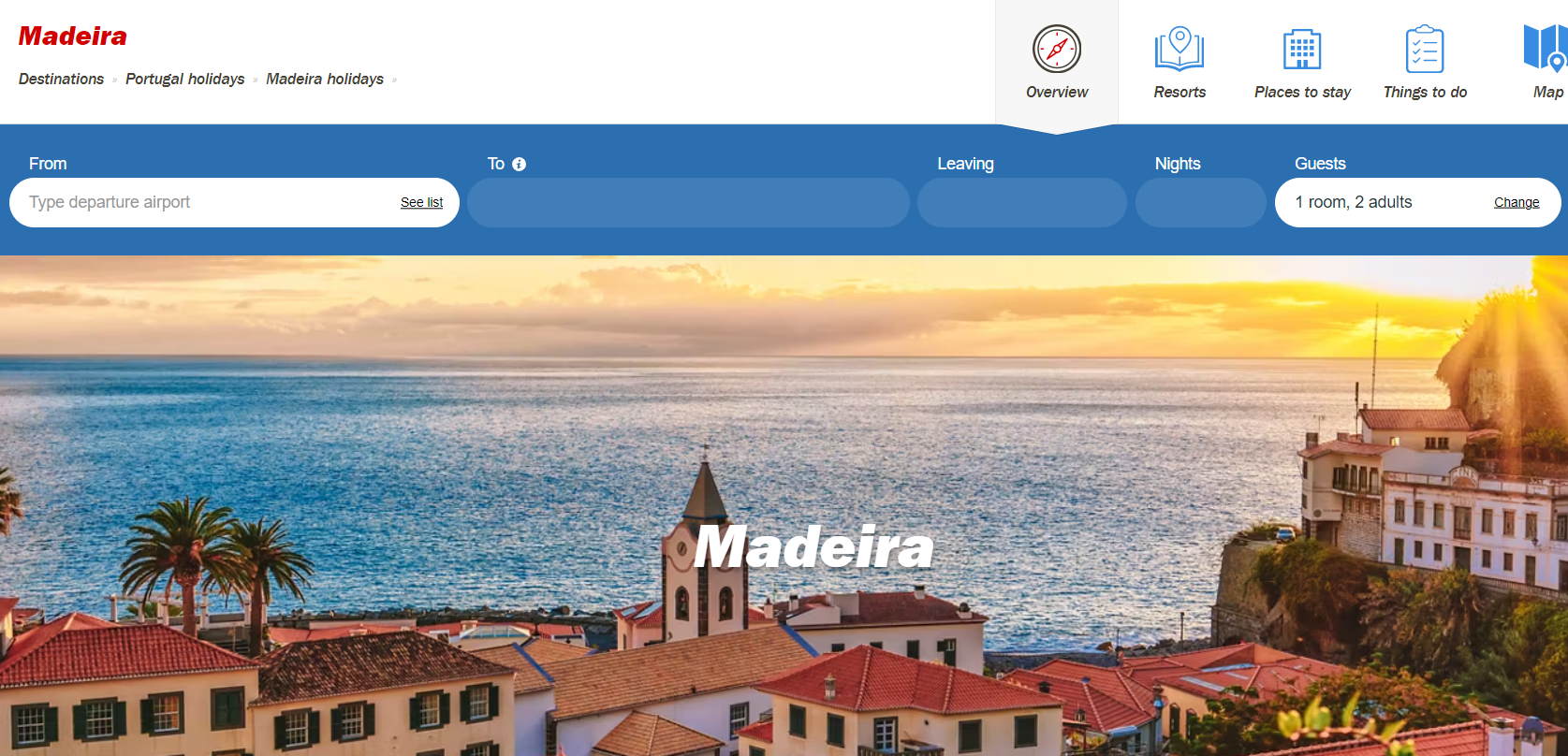Switch to the Overview tab label
Image resolution: width=1568 pixels, height=756 pixels.
[x=1057, y=92]
